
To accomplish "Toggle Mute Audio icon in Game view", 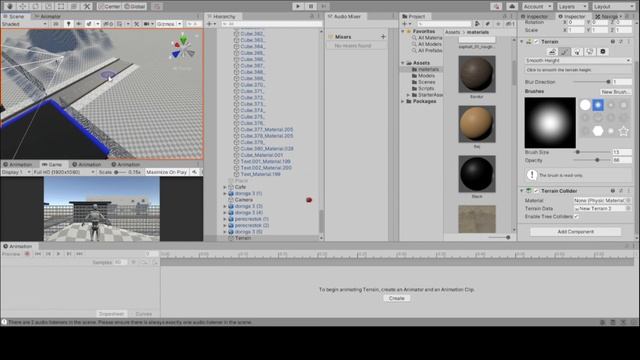I will click(195, 172).
